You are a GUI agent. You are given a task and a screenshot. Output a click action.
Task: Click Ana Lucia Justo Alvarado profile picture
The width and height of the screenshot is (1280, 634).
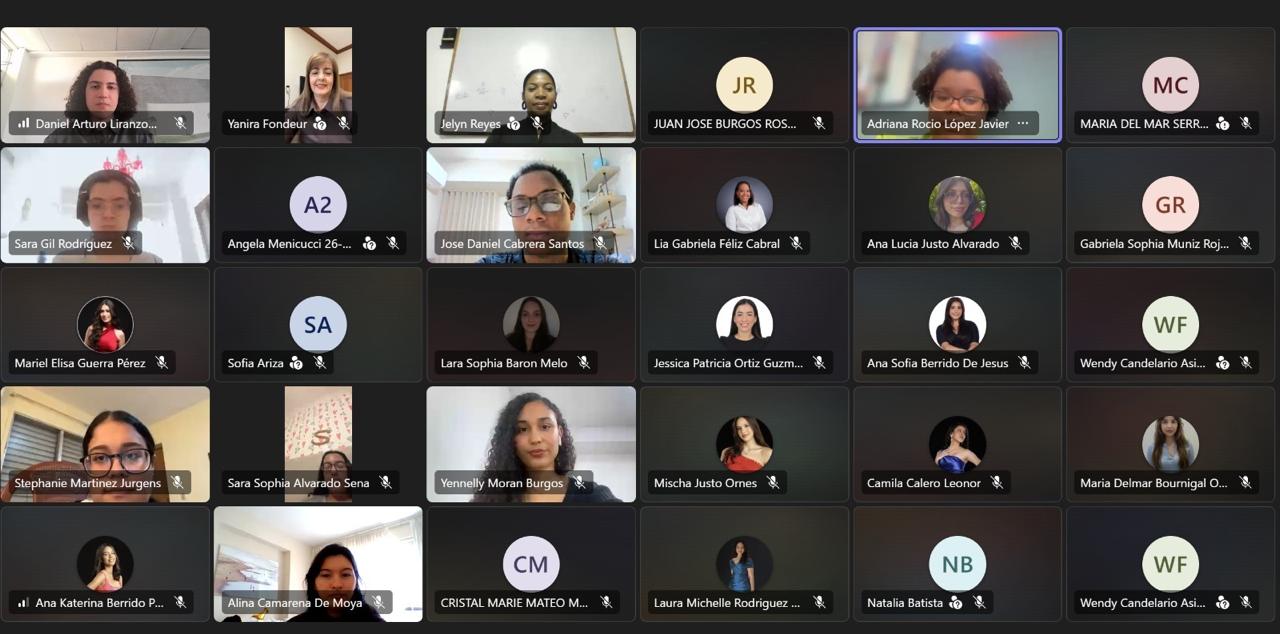957,205
